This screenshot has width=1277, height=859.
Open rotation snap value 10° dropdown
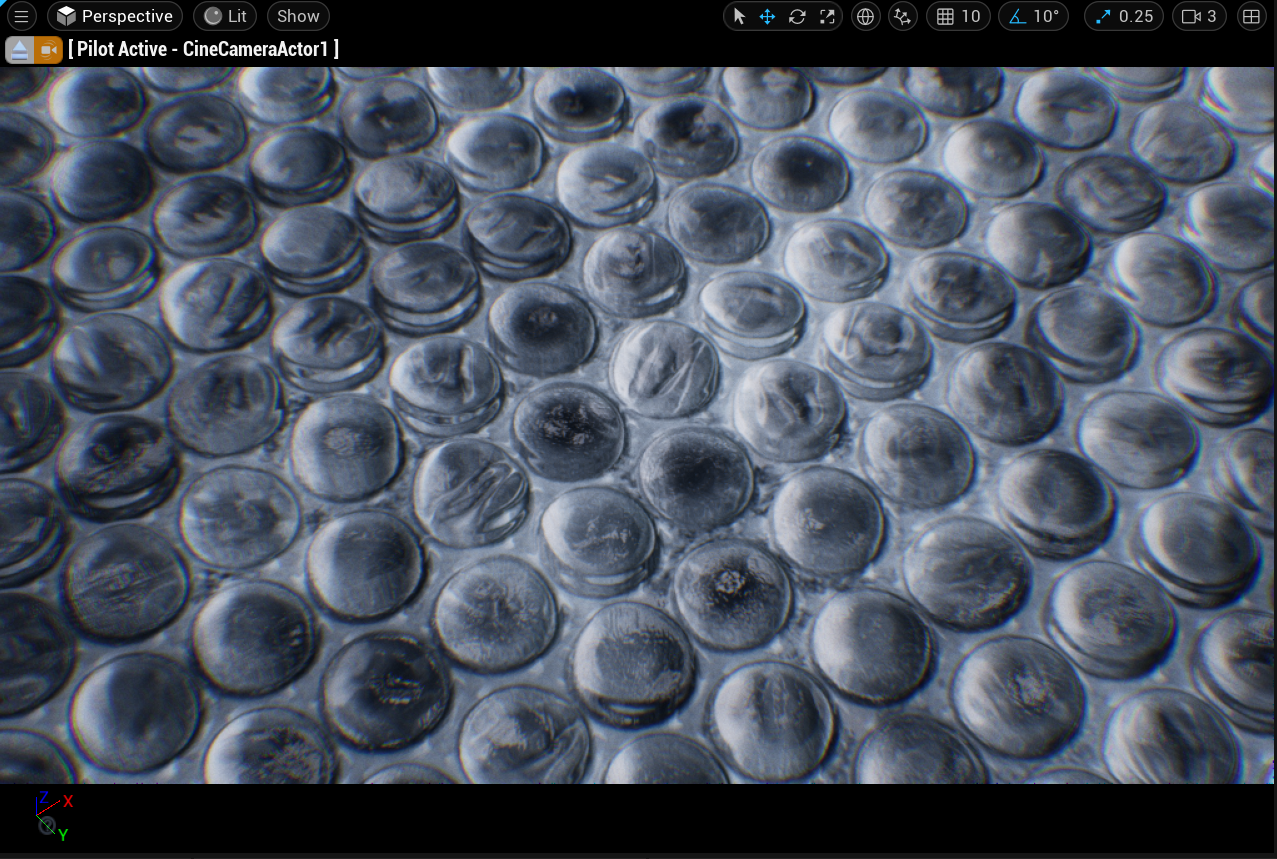(1046, 16)
